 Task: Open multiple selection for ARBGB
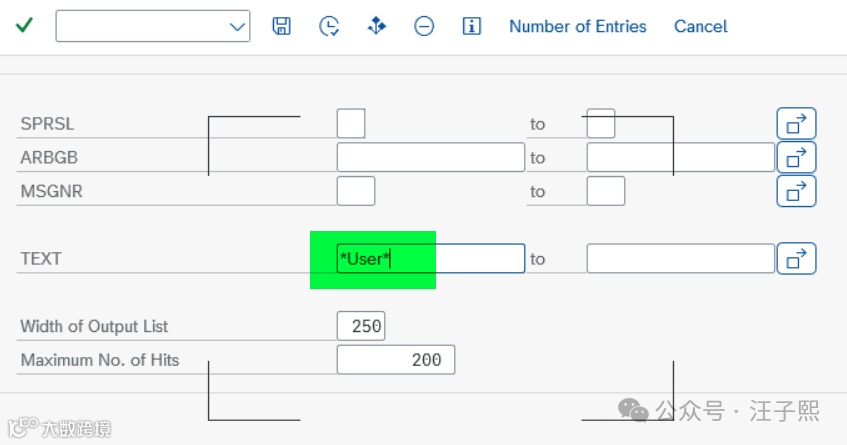[x=796, y=157]
